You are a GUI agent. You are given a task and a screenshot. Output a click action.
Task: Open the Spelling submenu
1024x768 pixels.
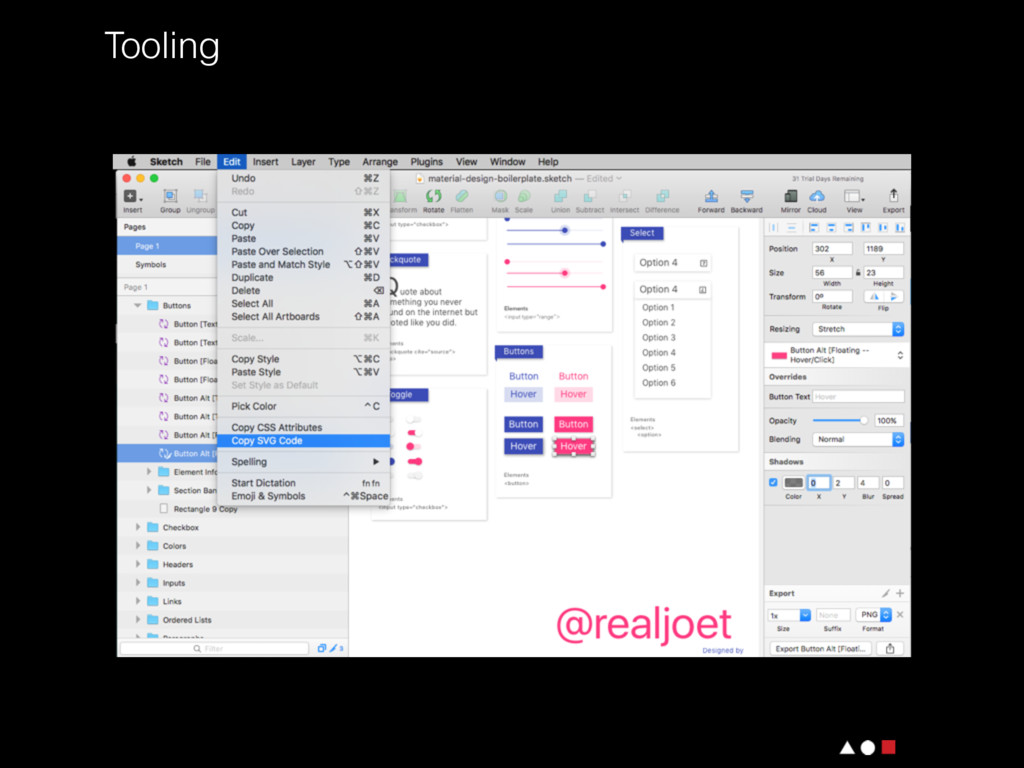pos(304,462)
